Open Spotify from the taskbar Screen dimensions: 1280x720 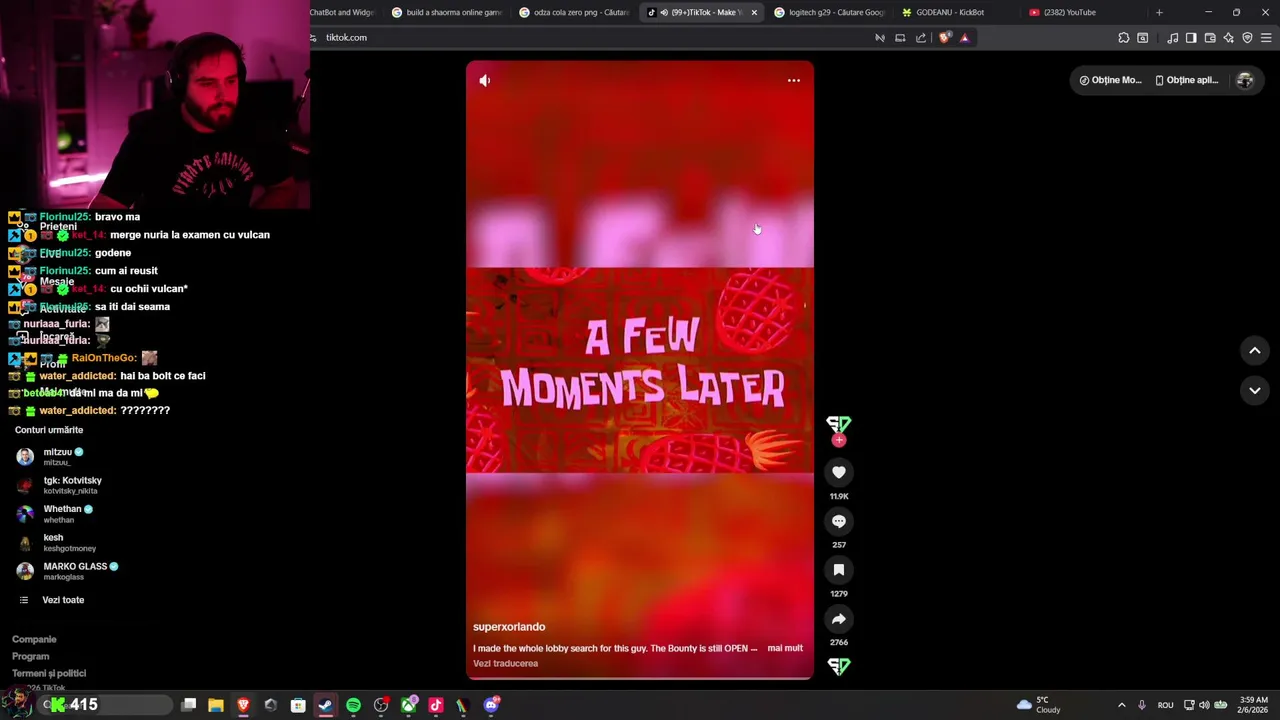[353, 705]
